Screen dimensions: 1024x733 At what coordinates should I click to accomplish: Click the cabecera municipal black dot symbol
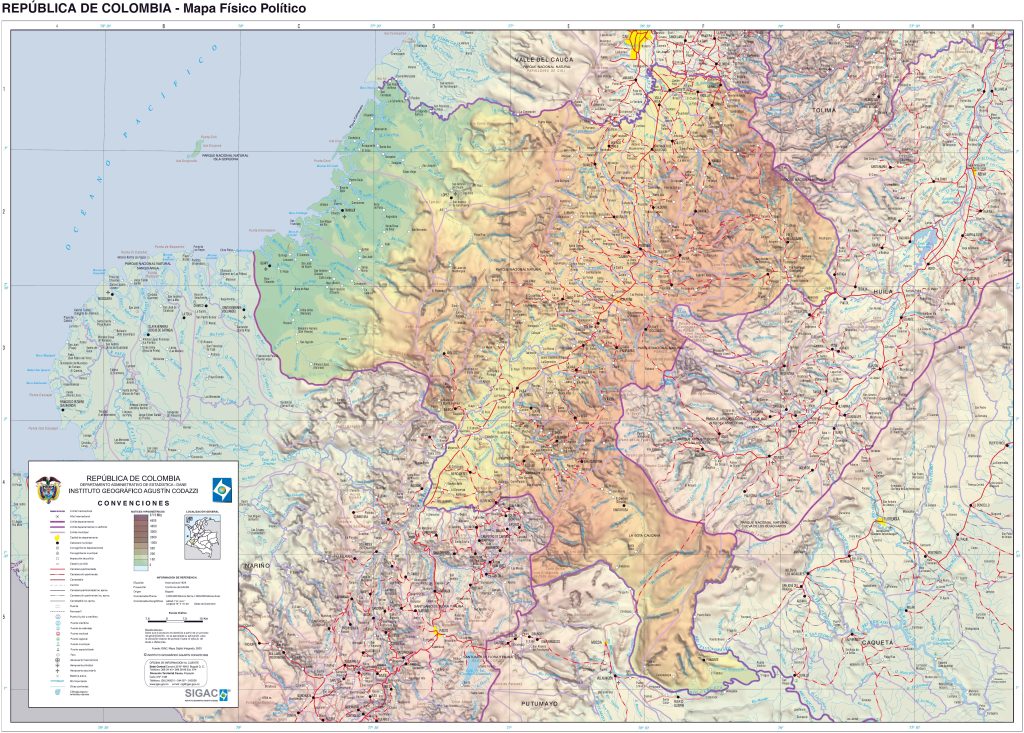pos(57,543)
